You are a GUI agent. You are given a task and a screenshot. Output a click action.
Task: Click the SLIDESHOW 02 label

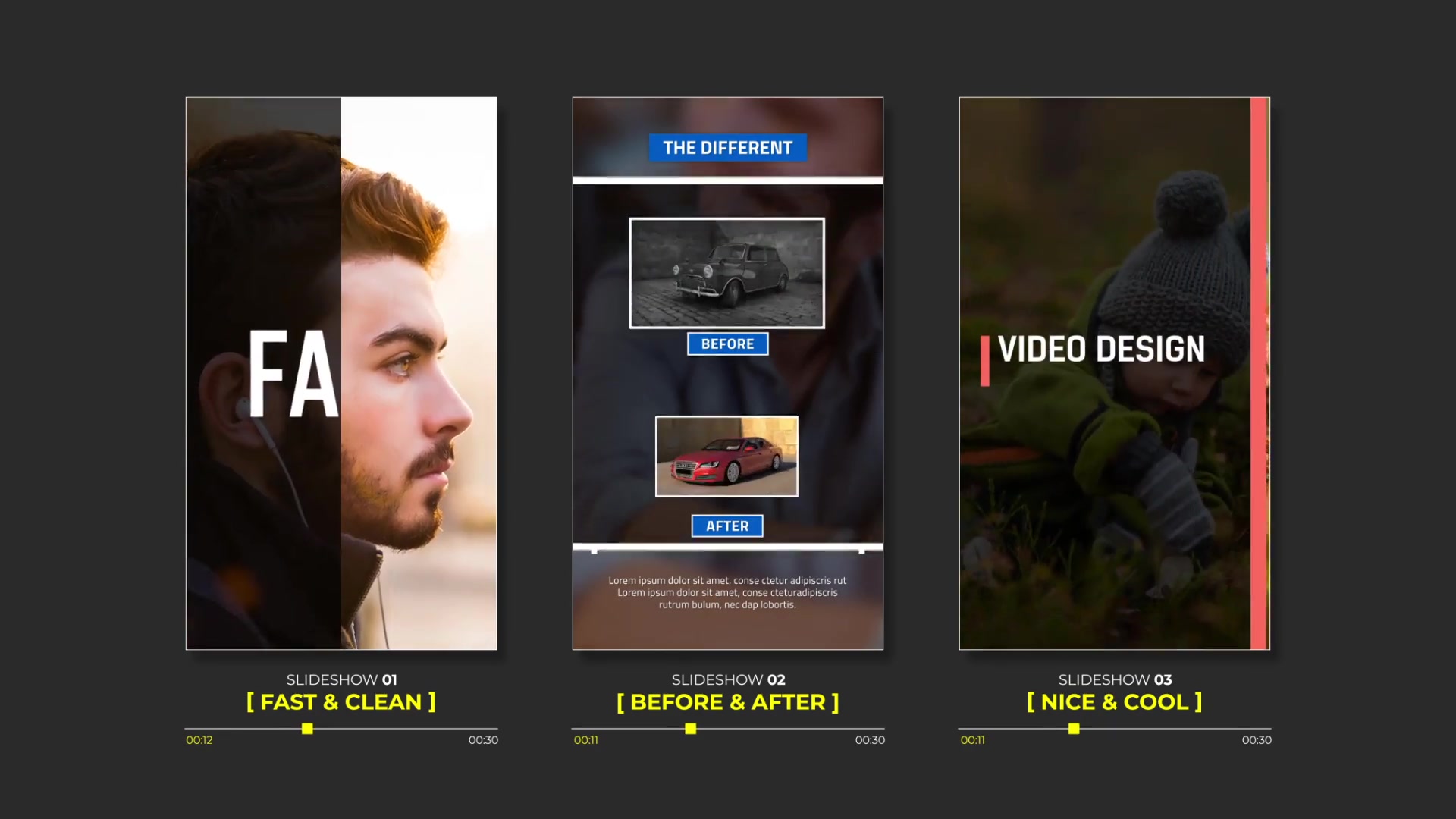728,680
